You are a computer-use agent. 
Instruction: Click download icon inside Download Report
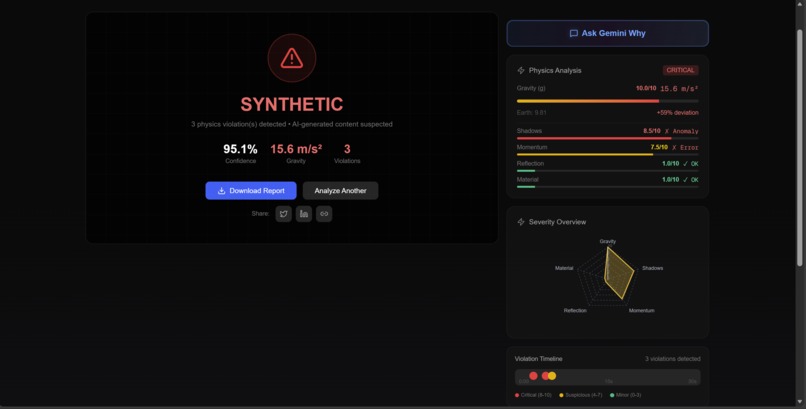click(x=221, y=191)
